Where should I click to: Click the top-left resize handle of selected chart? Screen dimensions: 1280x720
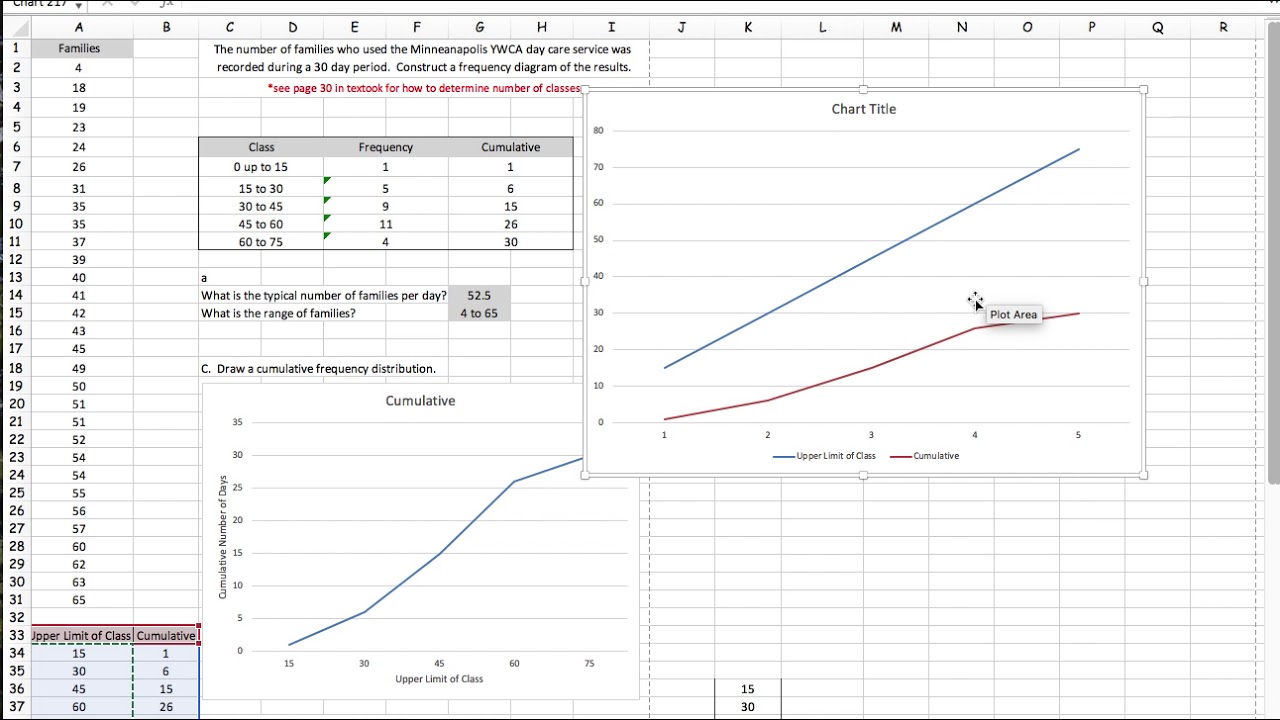pos(587,90)
